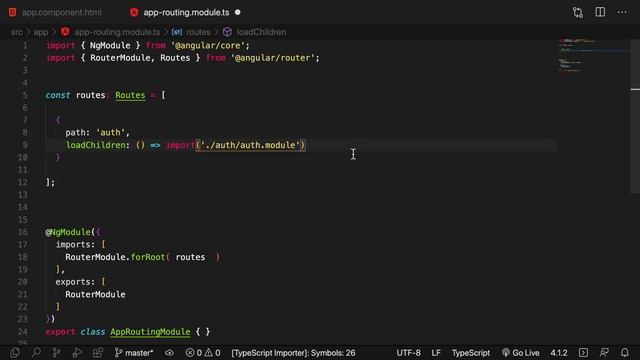Click the cloud sync publish icon
Image resolution: width=640 pixels, height=360 pixels.
pyautogui.click(x=169, y=353)
